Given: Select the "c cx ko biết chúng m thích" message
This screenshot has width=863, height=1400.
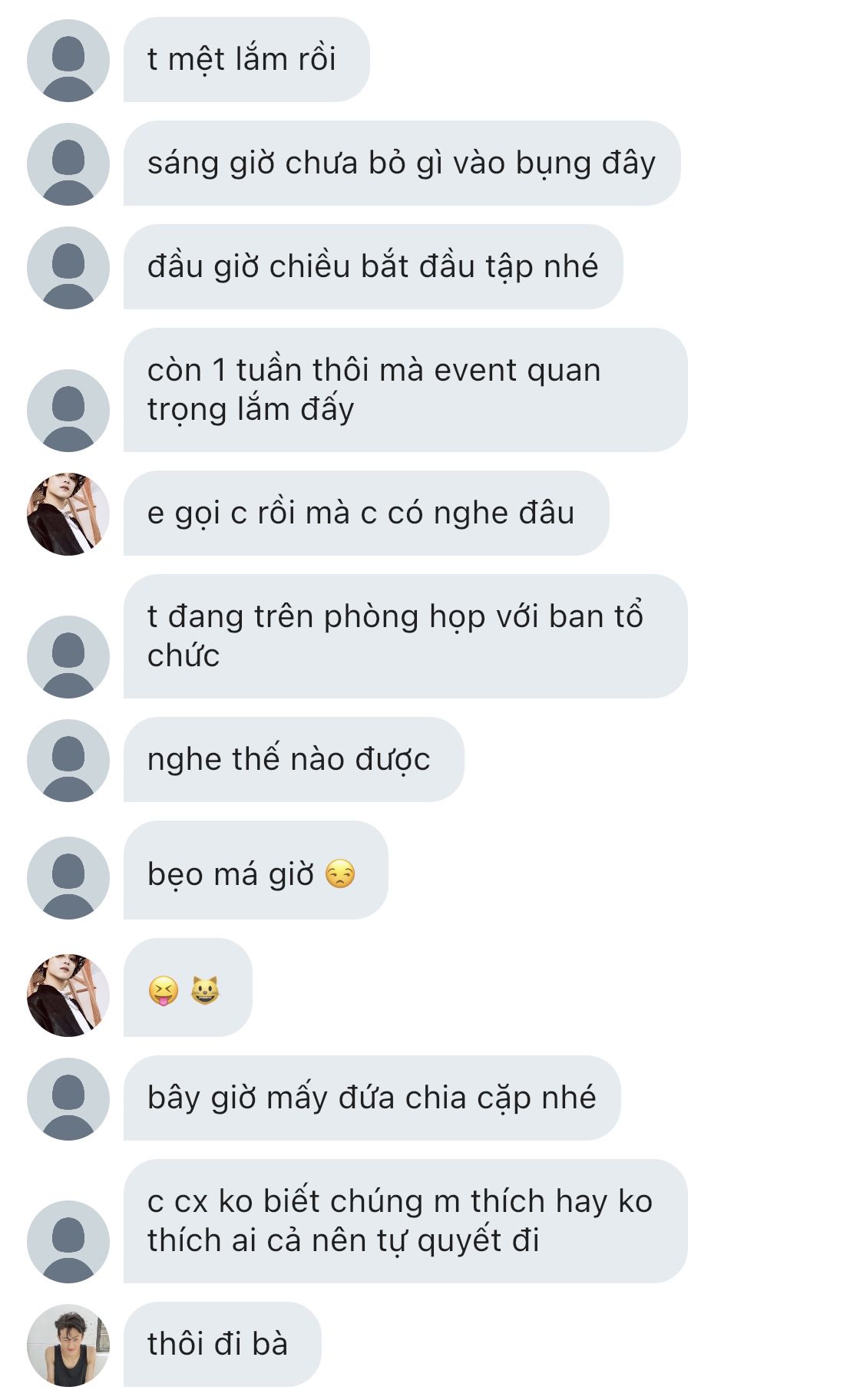Looking at the screenshot, I should point(405,1221).
